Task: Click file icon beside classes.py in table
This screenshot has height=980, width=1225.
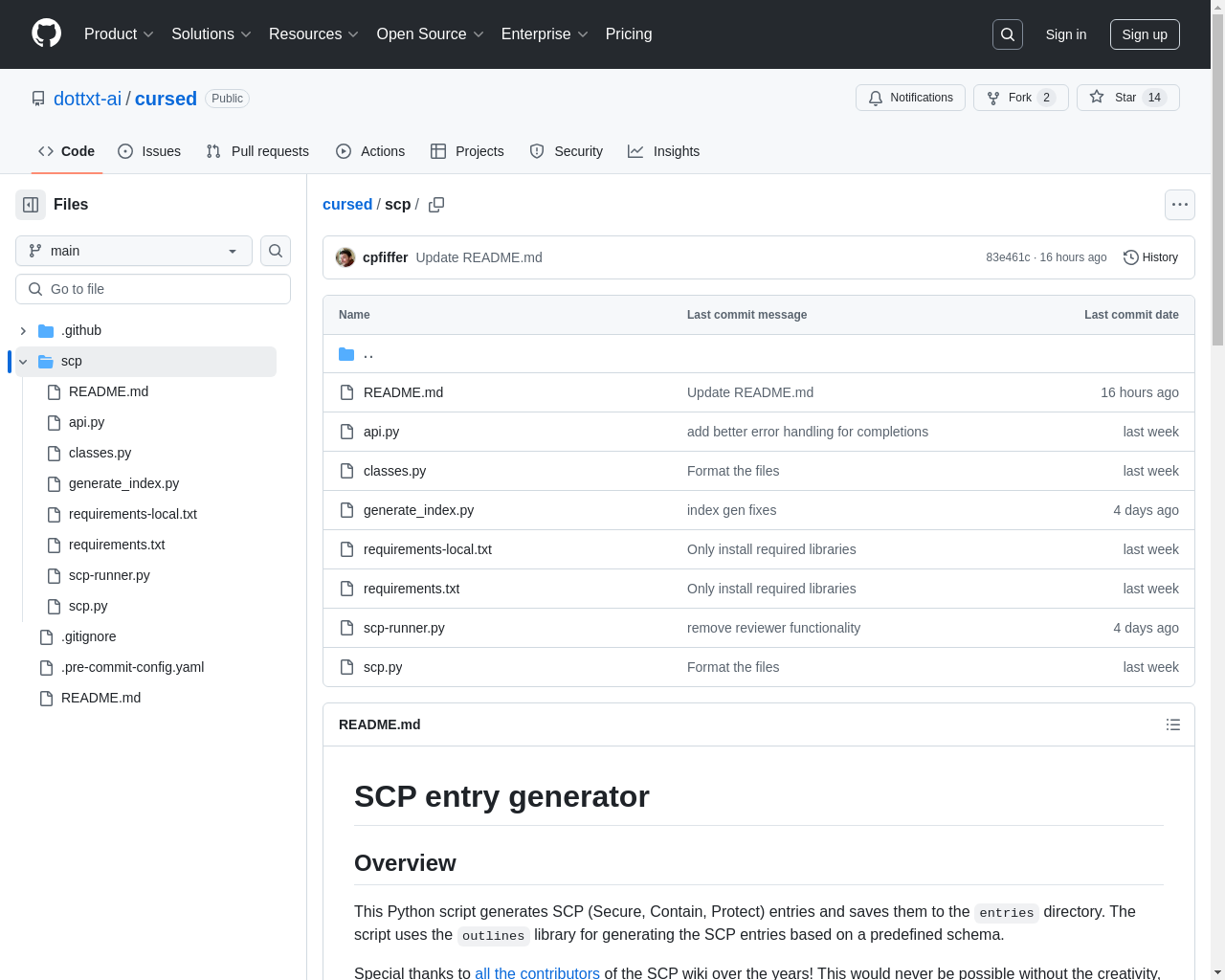Action: point(346,471)
